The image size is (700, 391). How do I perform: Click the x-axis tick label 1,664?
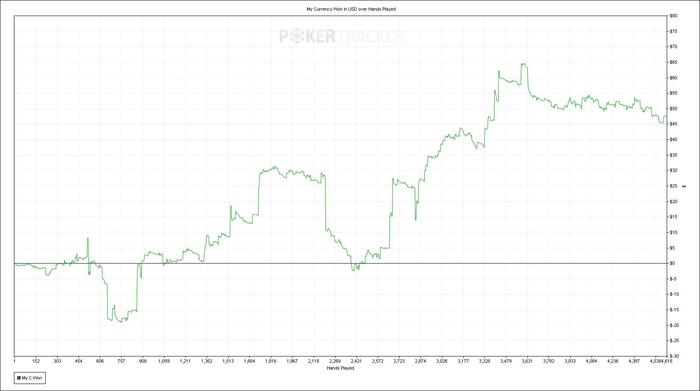point(250,361)
